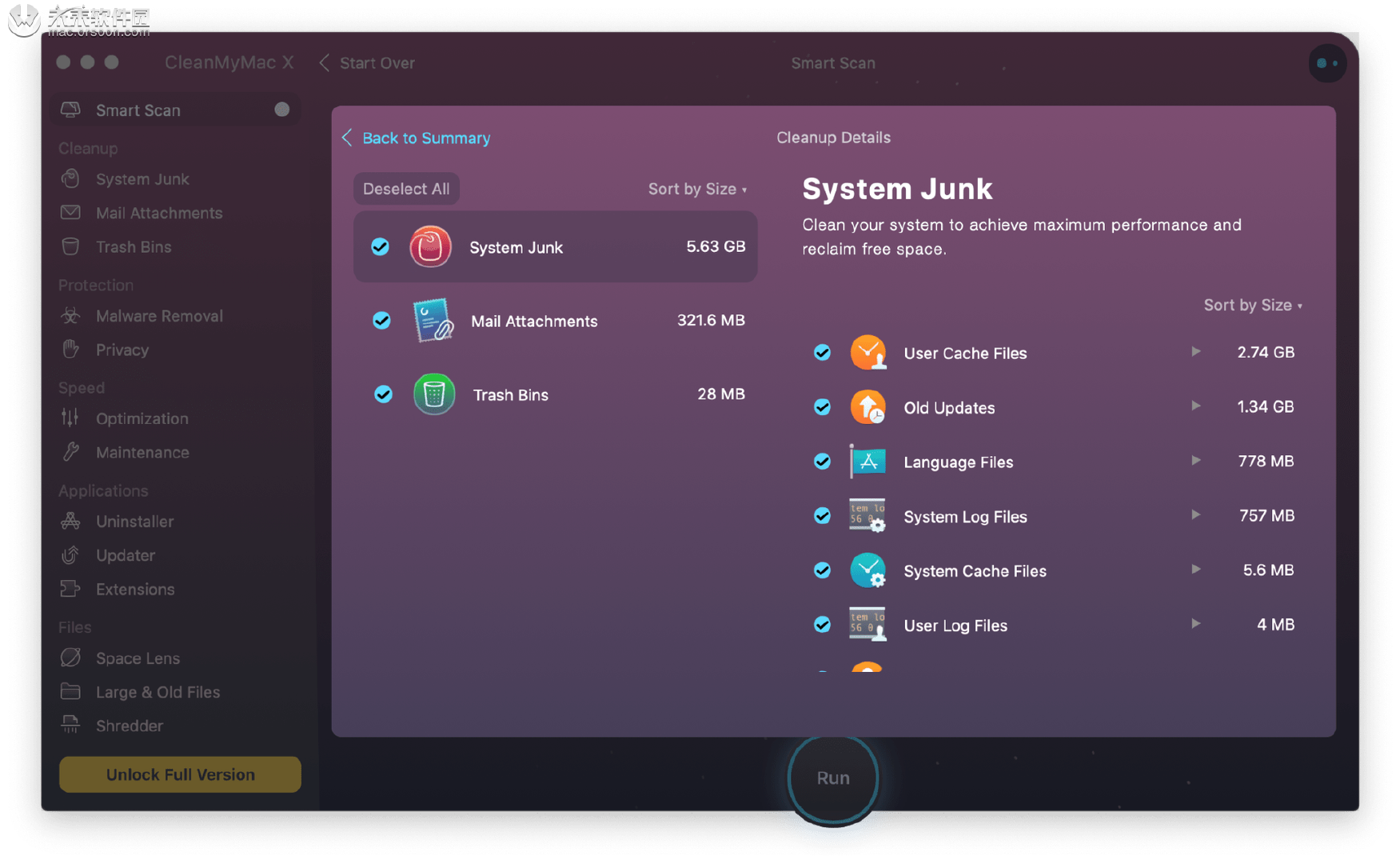Click the Smart Scan monitor icon in sidebar
Viewport: 1400px width, 864px height.
pyautogui.click(x=70, y=110)
